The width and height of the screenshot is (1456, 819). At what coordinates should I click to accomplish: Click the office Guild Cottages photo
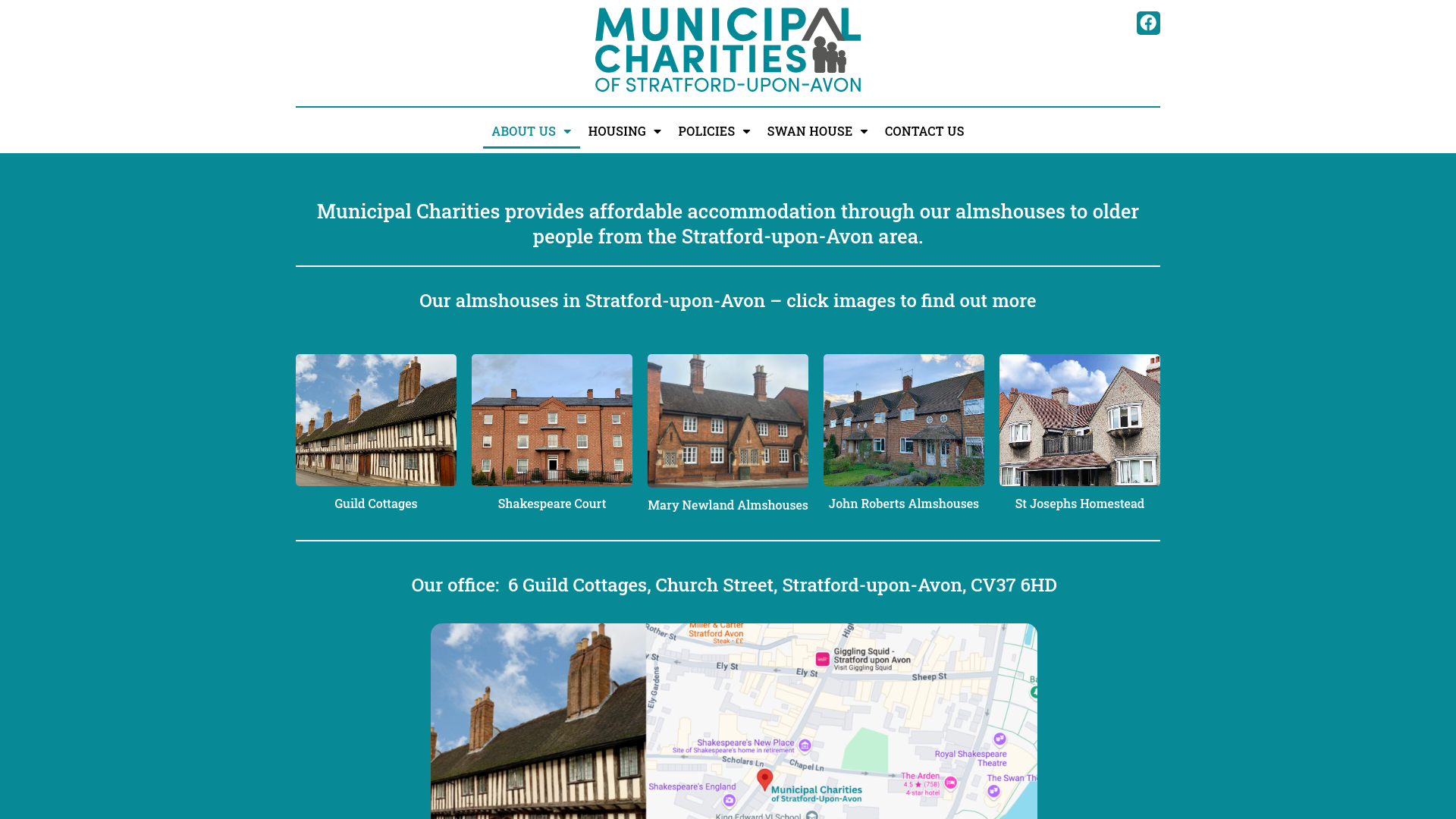pos(538,721)
